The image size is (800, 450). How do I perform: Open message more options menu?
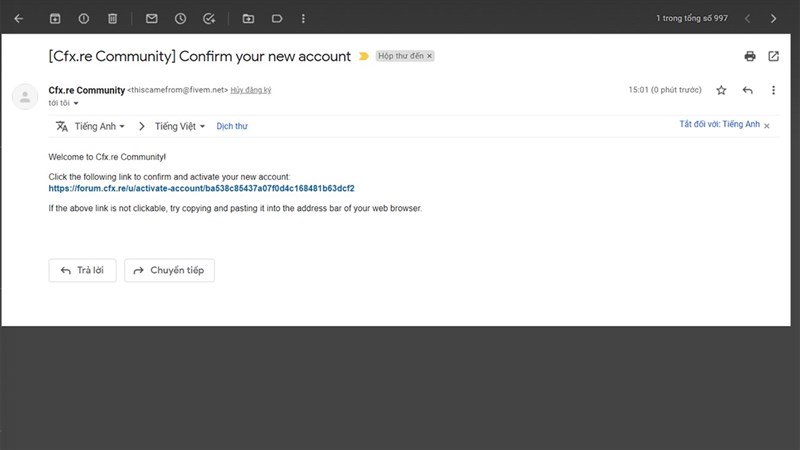[773, 90]
